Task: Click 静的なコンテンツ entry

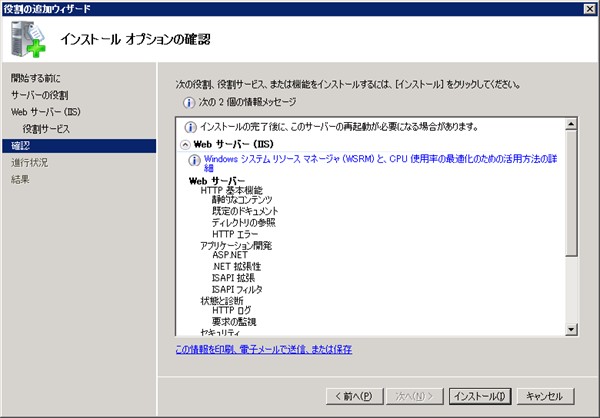Action: click(242, 199)
